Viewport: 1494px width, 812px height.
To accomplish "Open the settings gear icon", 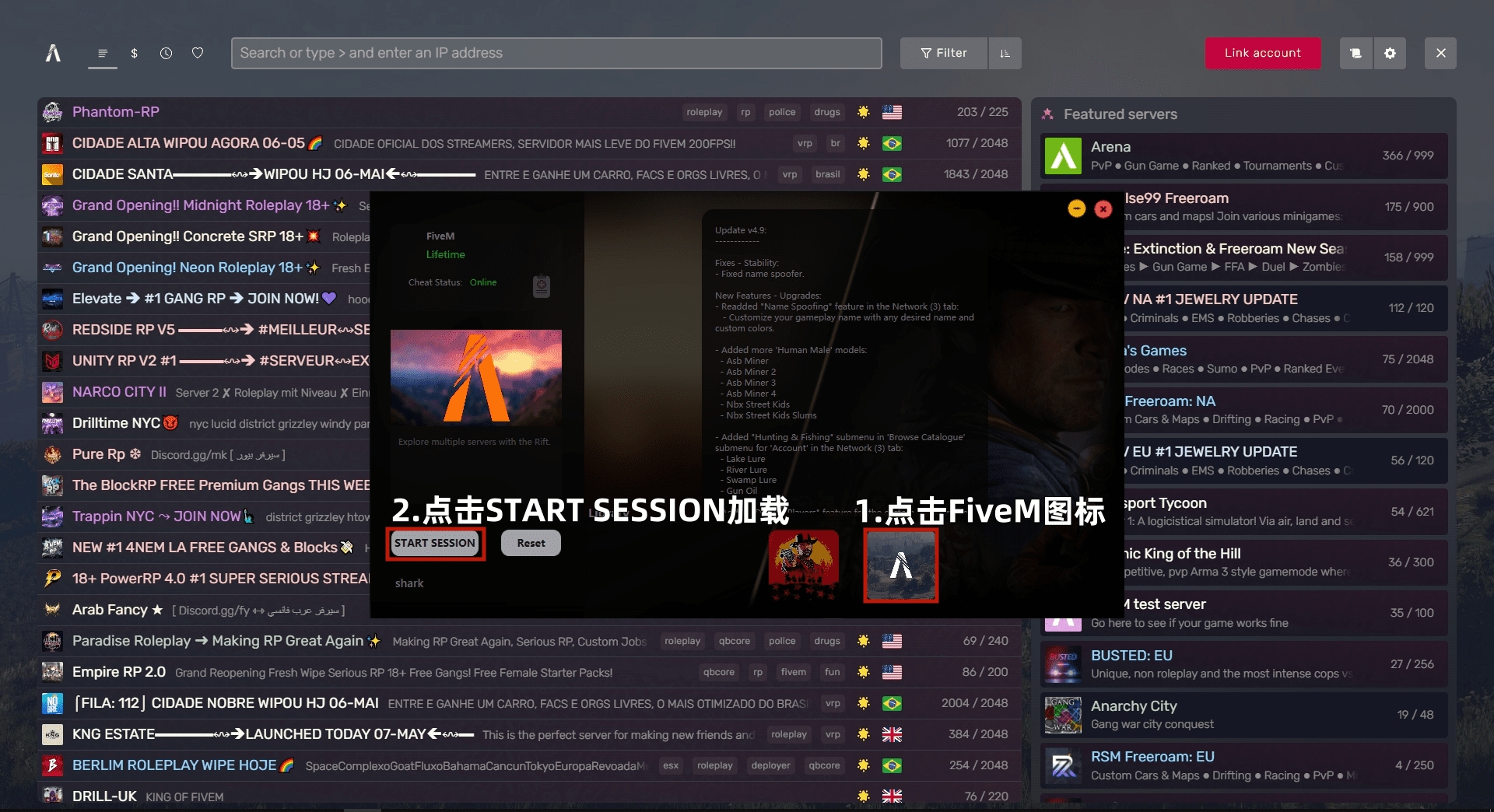I will point(1390,53).
